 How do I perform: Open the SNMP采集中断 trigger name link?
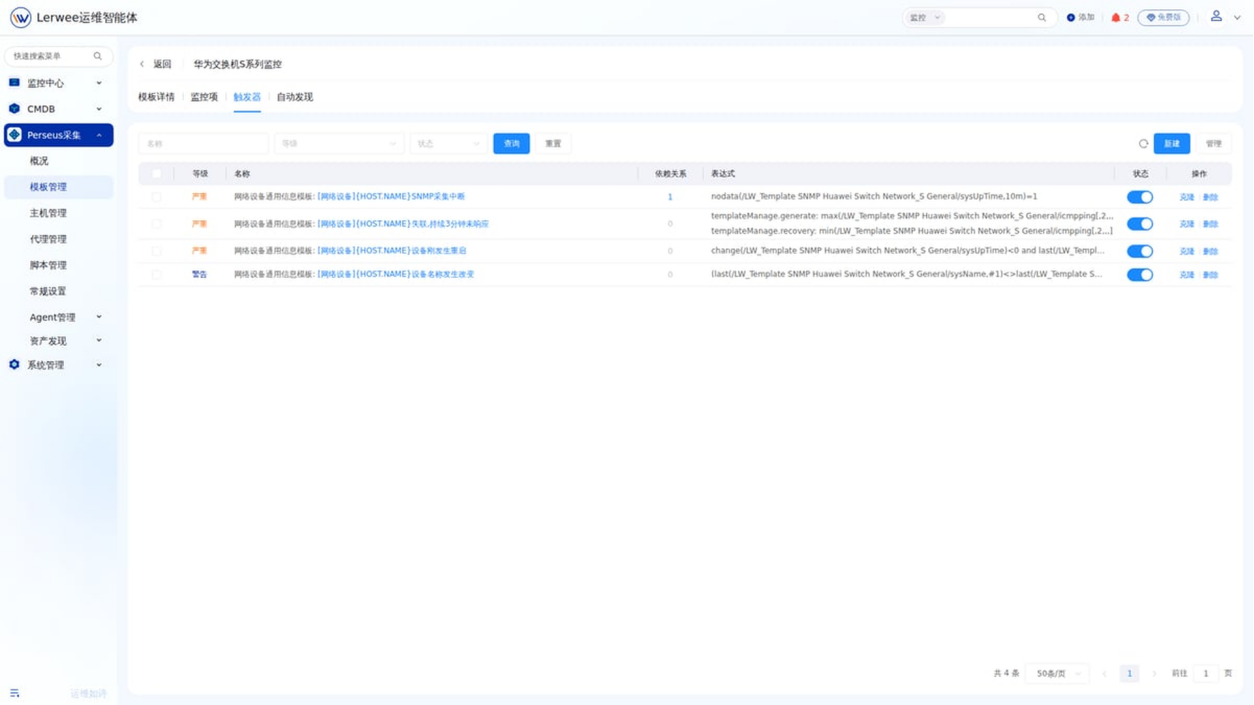pyautogui.click(x=391, y=197)
